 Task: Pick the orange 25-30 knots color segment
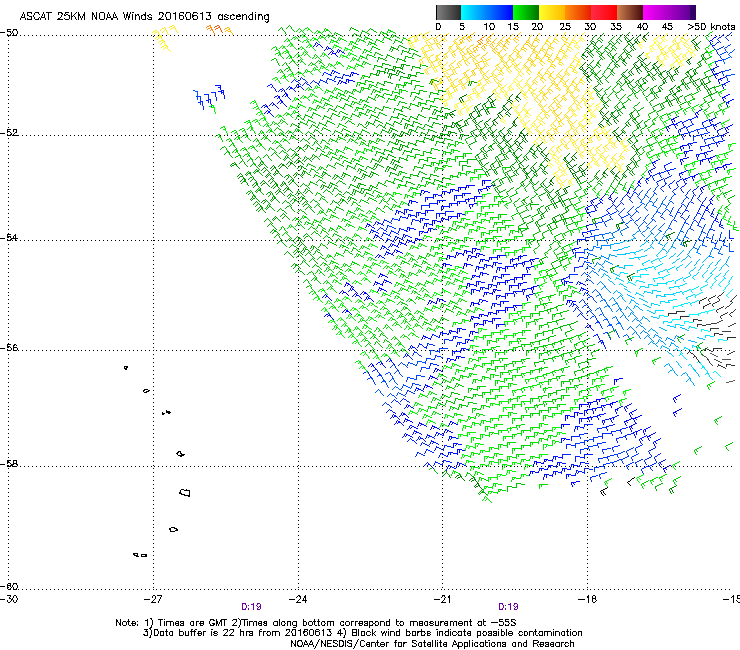(578, 12)
